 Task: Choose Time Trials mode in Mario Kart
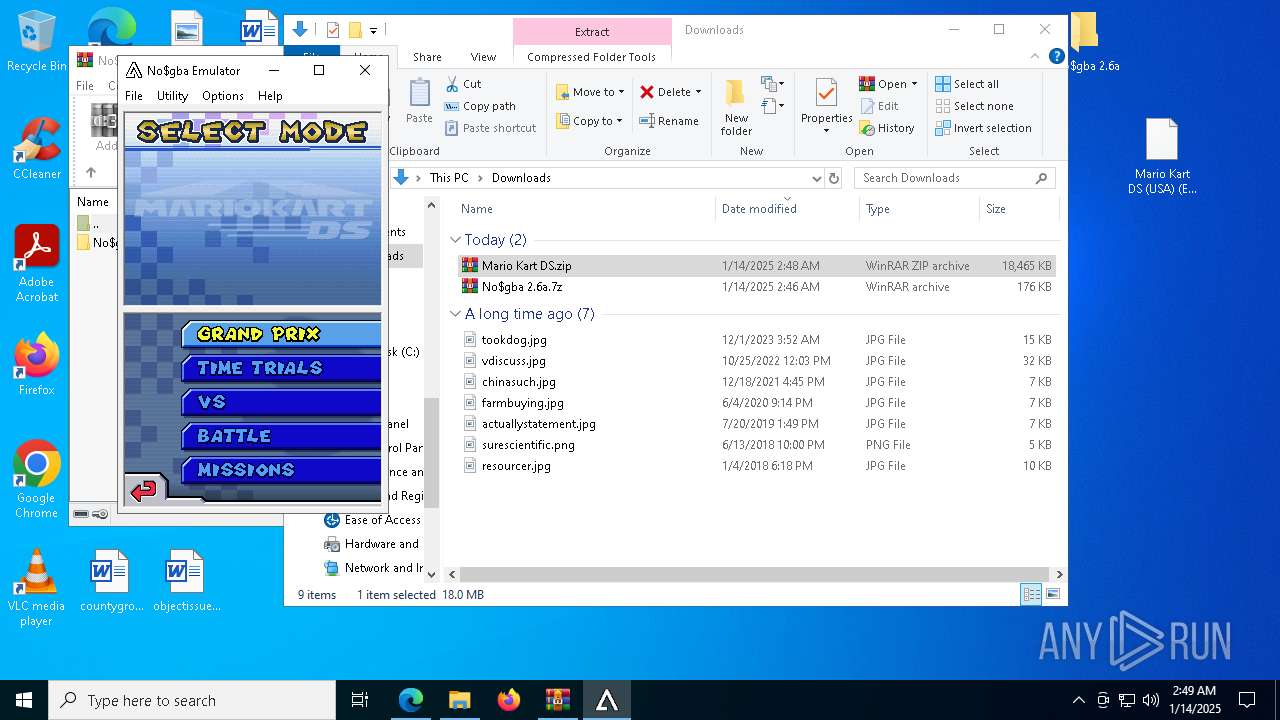[281, 368]
